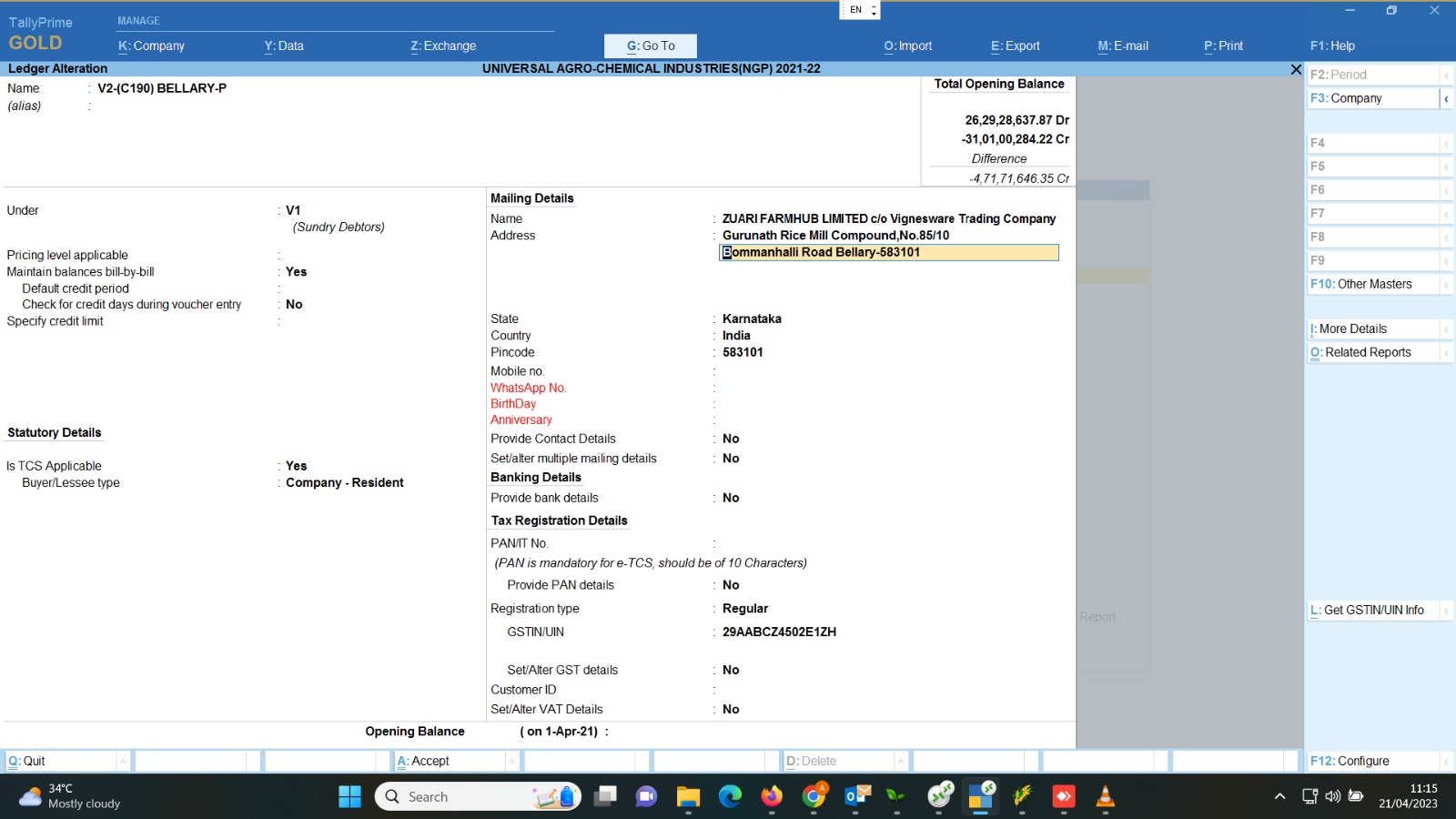Open the Task View icon
The width and height of the screenshot is (1456, 819).
[604, 797]
